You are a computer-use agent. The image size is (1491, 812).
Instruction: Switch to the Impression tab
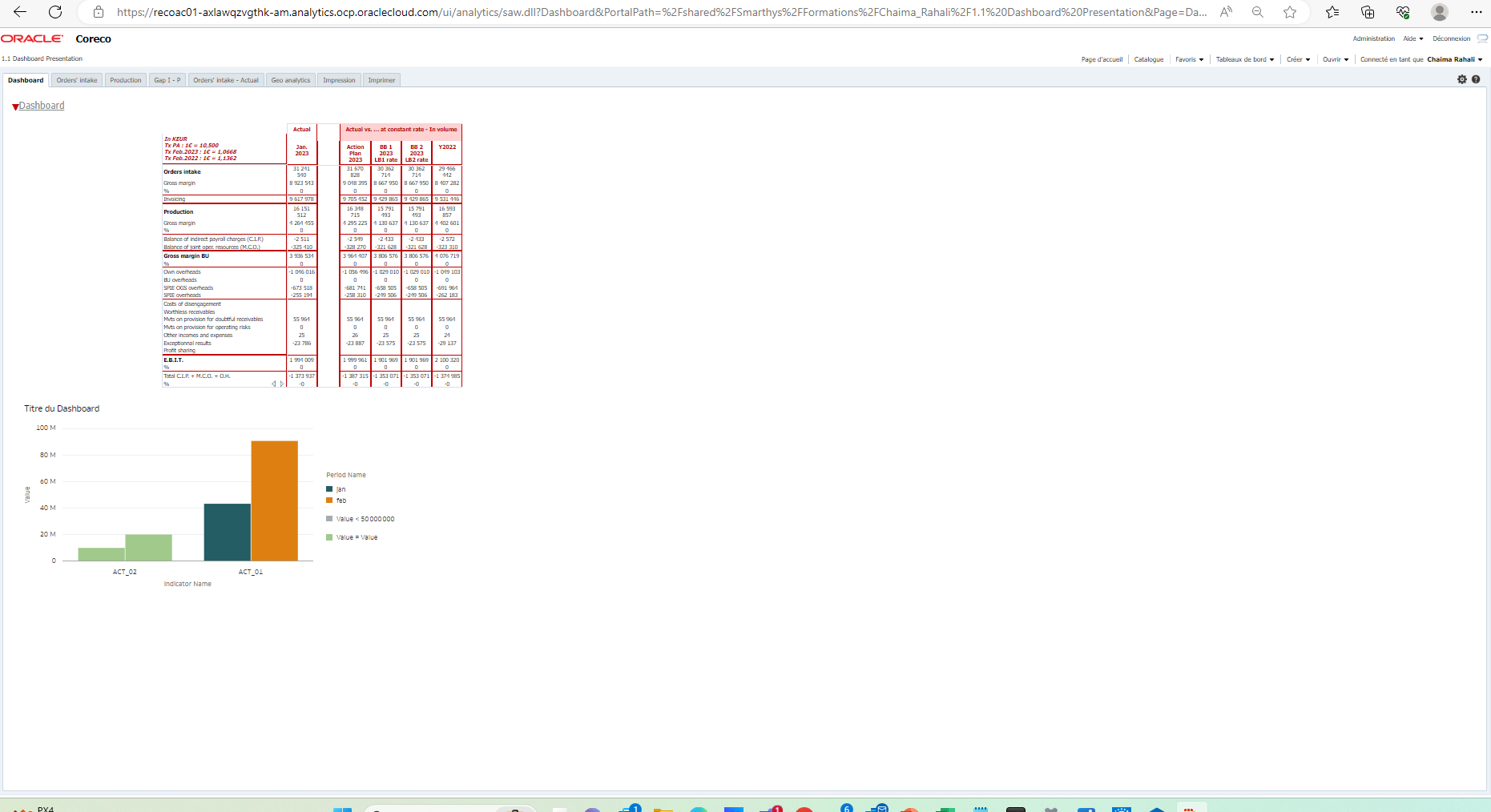(x=339, y=80)
